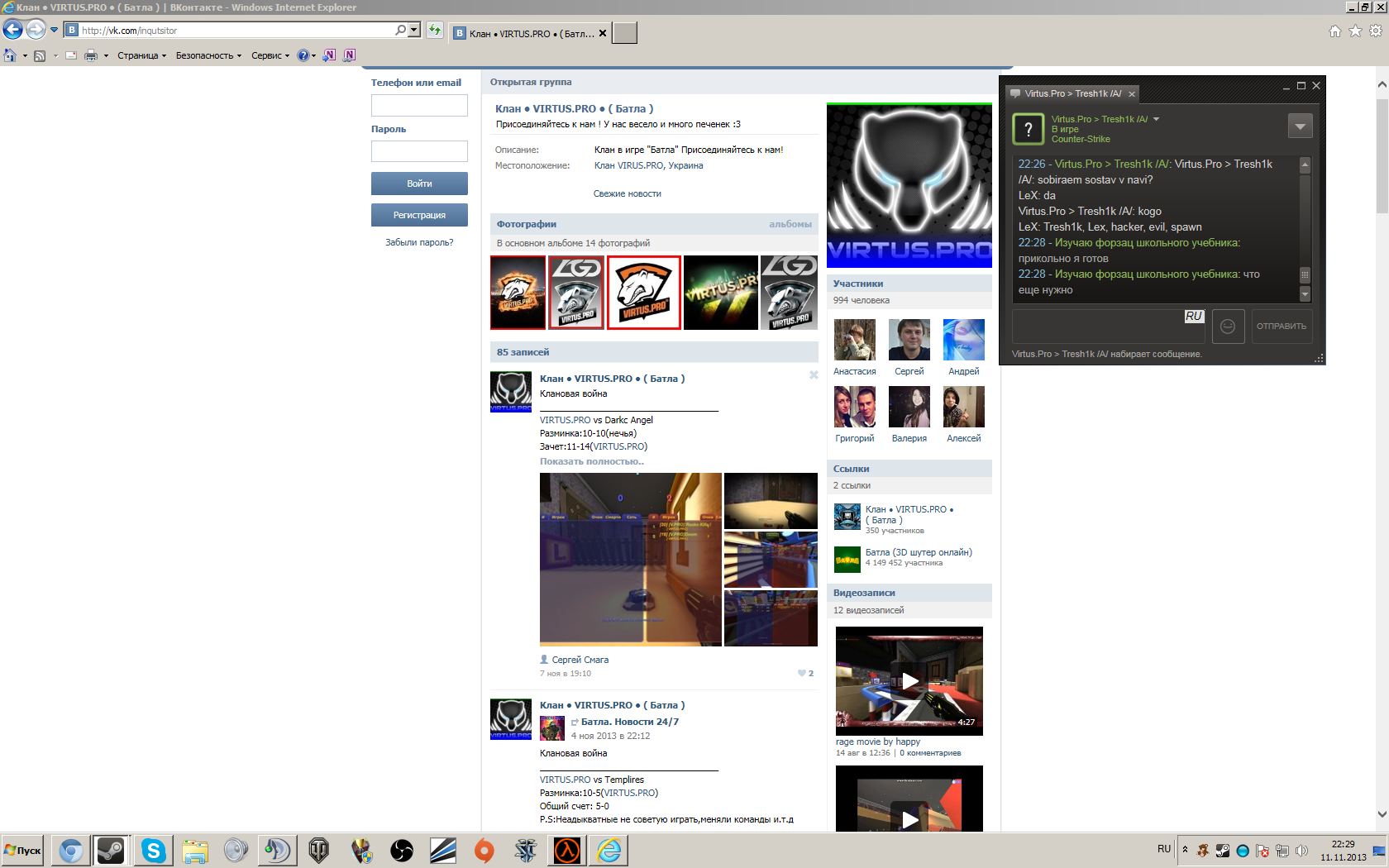1389x868 pixels.
Task: Open the IE Help question mark icon
Action: [303, 55]
